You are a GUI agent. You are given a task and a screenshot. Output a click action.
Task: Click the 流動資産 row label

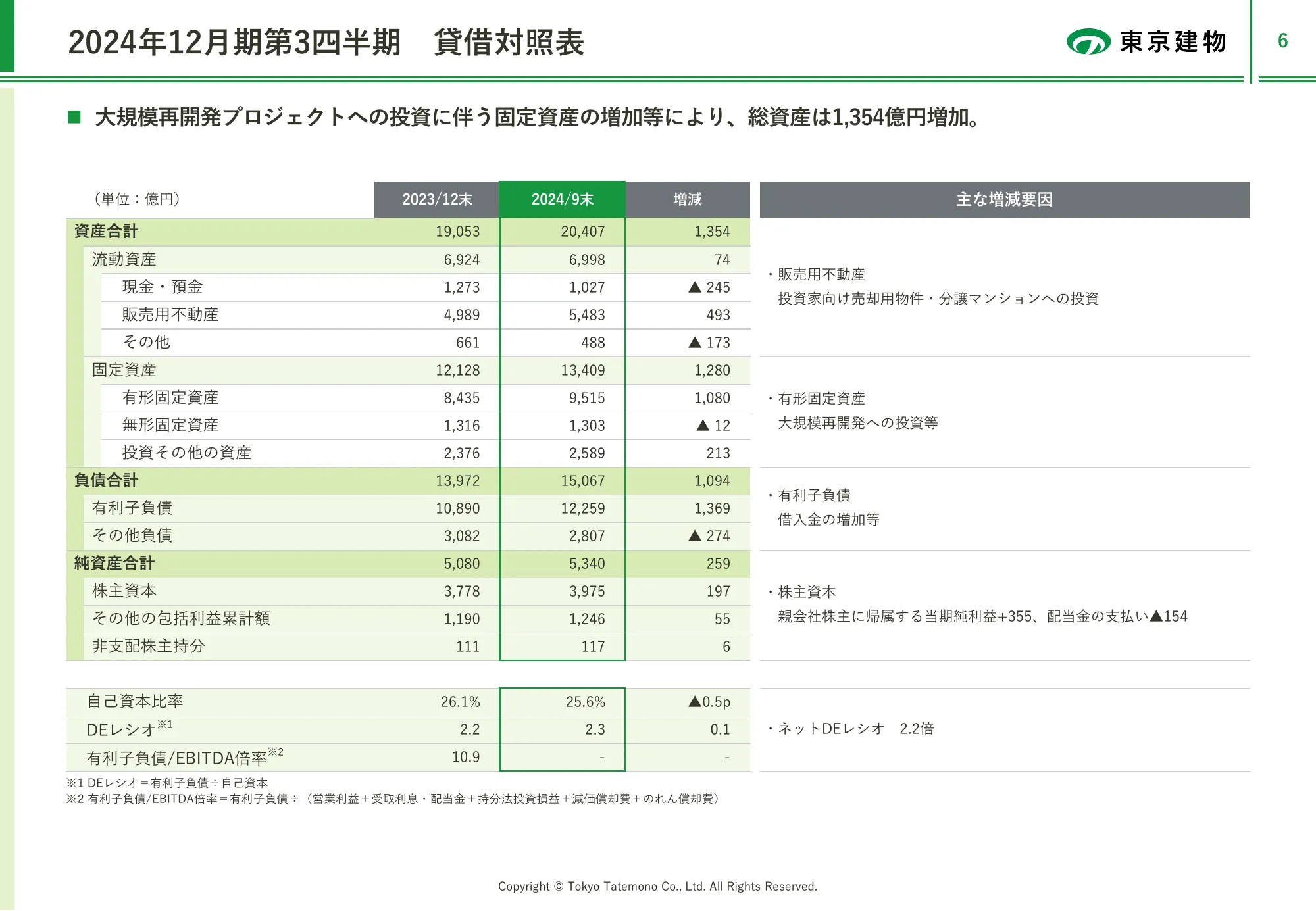click(124, 259)
